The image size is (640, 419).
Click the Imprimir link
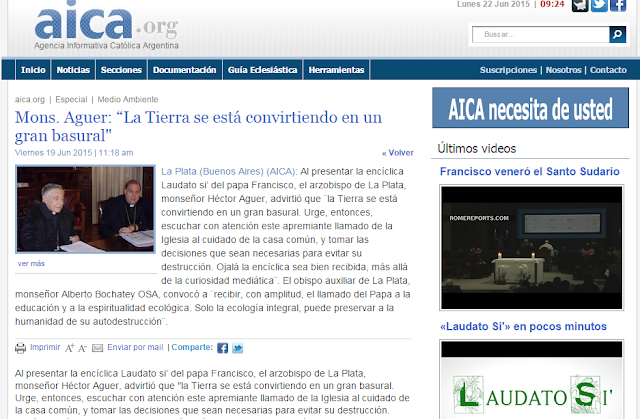[45, 347]
